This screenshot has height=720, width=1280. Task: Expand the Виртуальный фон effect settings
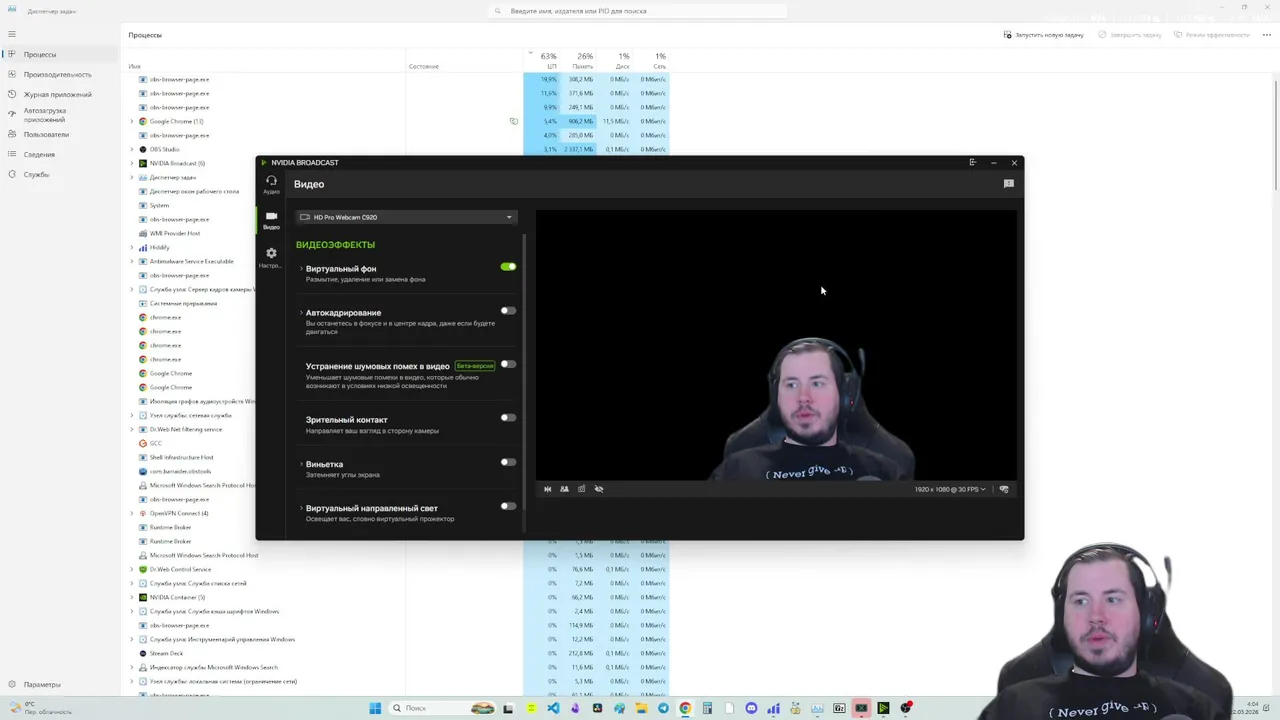tap(301, 269)
